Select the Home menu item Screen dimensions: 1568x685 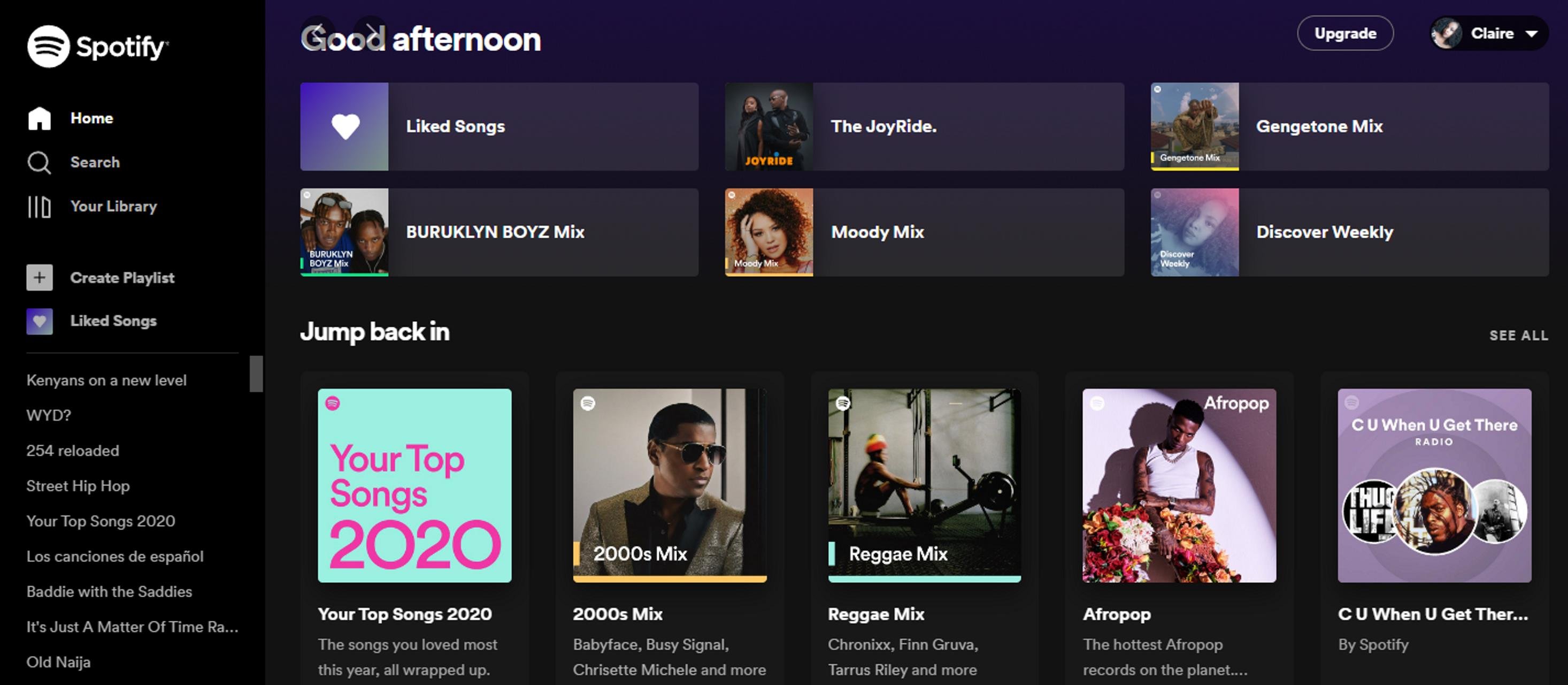[90, 118]
